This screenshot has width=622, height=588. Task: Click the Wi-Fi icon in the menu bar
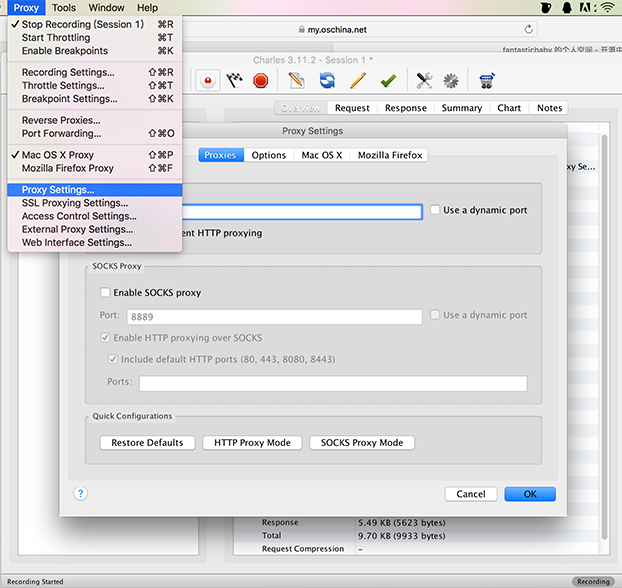(x=608, y=8)
